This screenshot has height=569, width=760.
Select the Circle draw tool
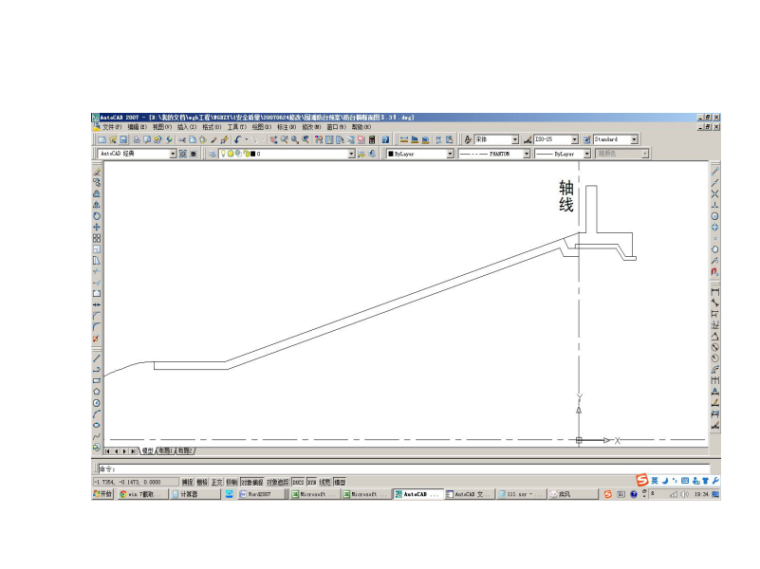point(97,402)
